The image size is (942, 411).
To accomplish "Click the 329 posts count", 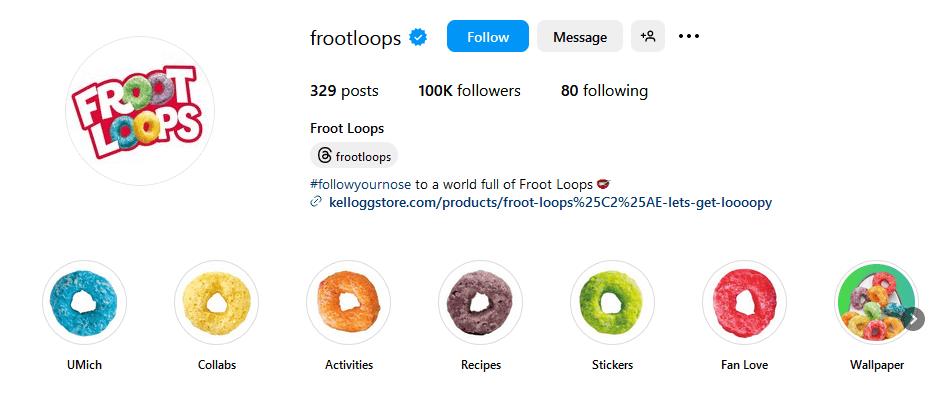I will pyautogui.click(x=344, y=91).
